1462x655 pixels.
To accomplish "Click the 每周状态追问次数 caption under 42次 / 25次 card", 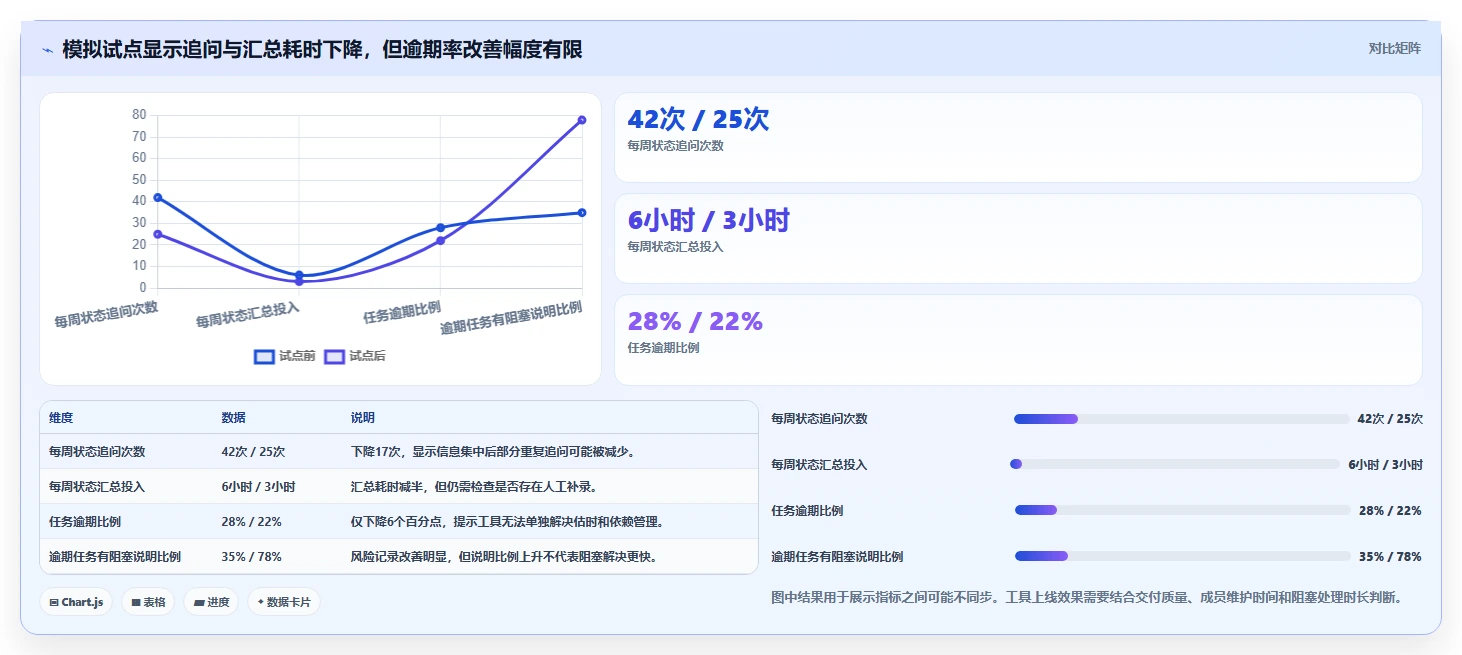I will pyautogui.click(x=675, y=146).
